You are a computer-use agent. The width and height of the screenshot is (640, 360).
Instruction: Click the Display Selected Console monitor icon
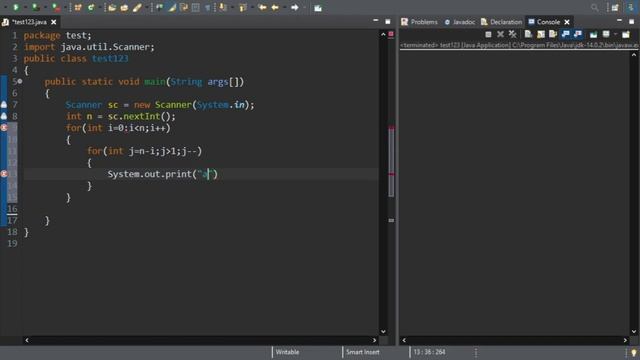606,34
